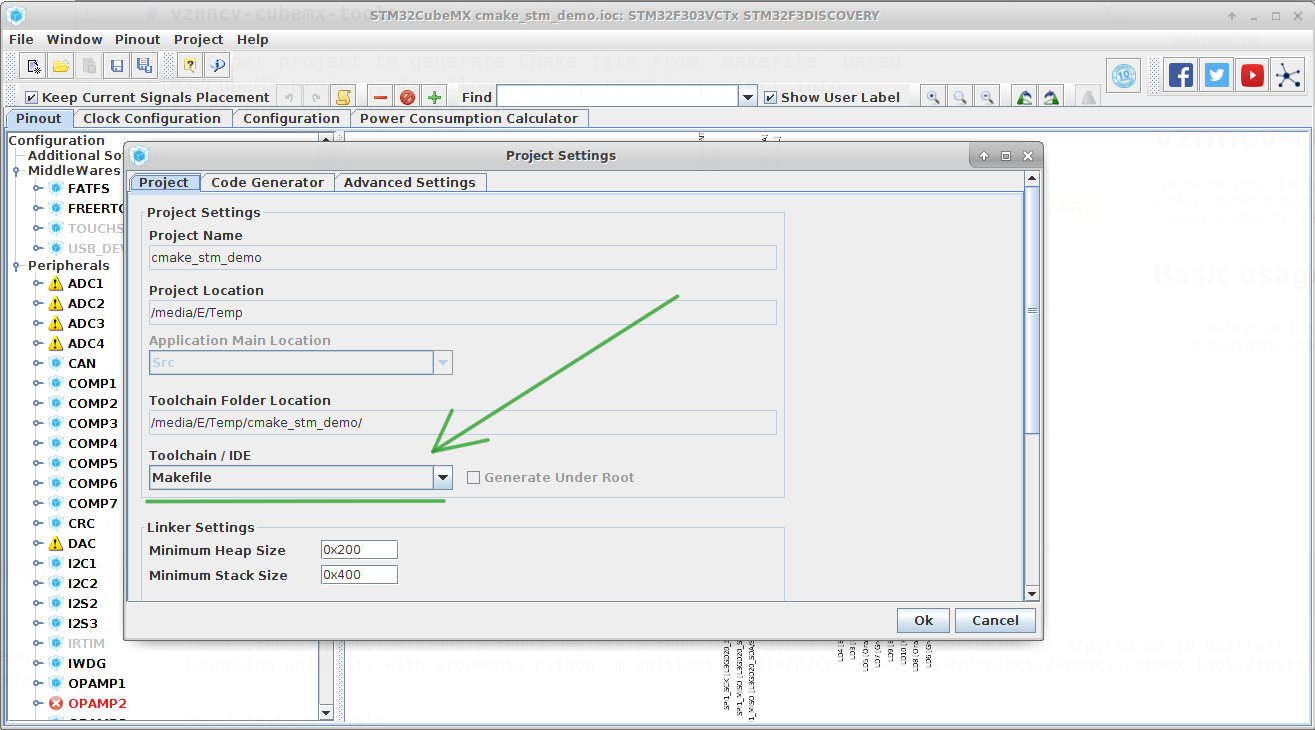Open the File menu

[x=21, y=39]
